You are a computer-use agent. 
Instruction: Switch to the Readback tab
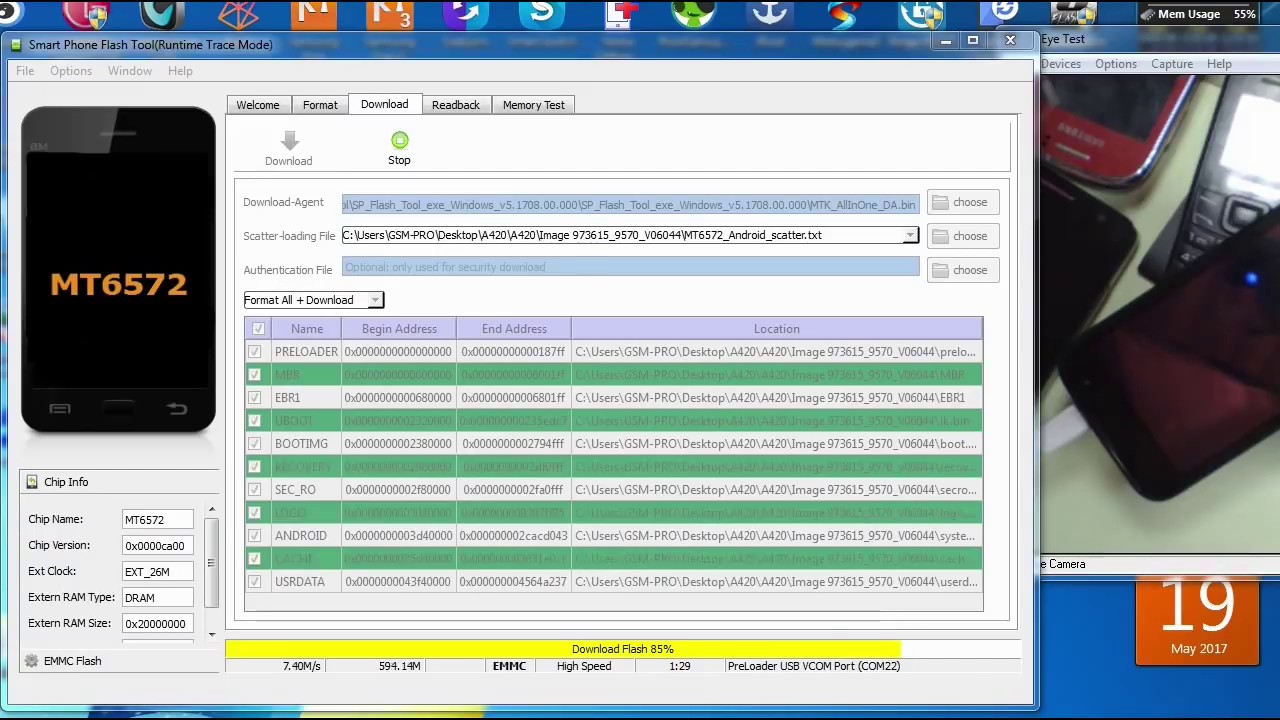click(456, 105)
